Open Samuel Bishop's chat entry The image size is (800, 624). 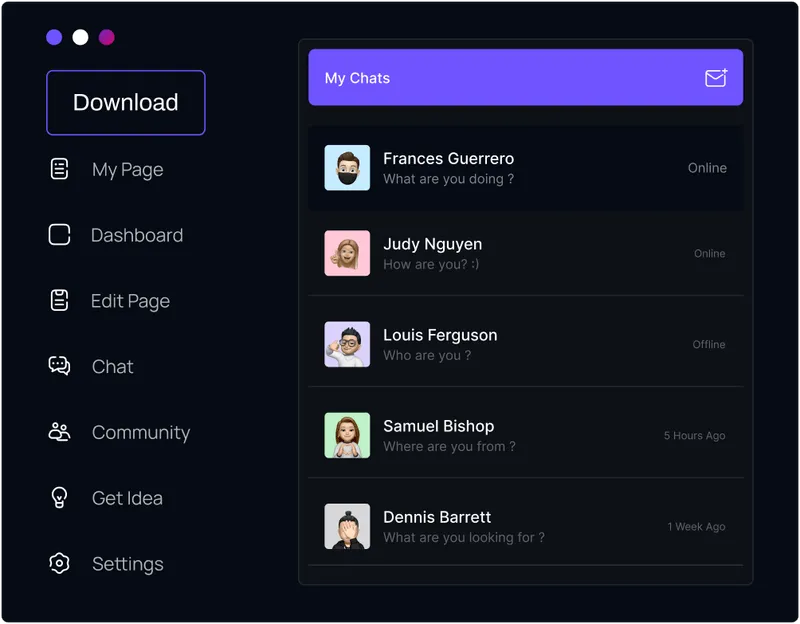[x=525, y=435]
